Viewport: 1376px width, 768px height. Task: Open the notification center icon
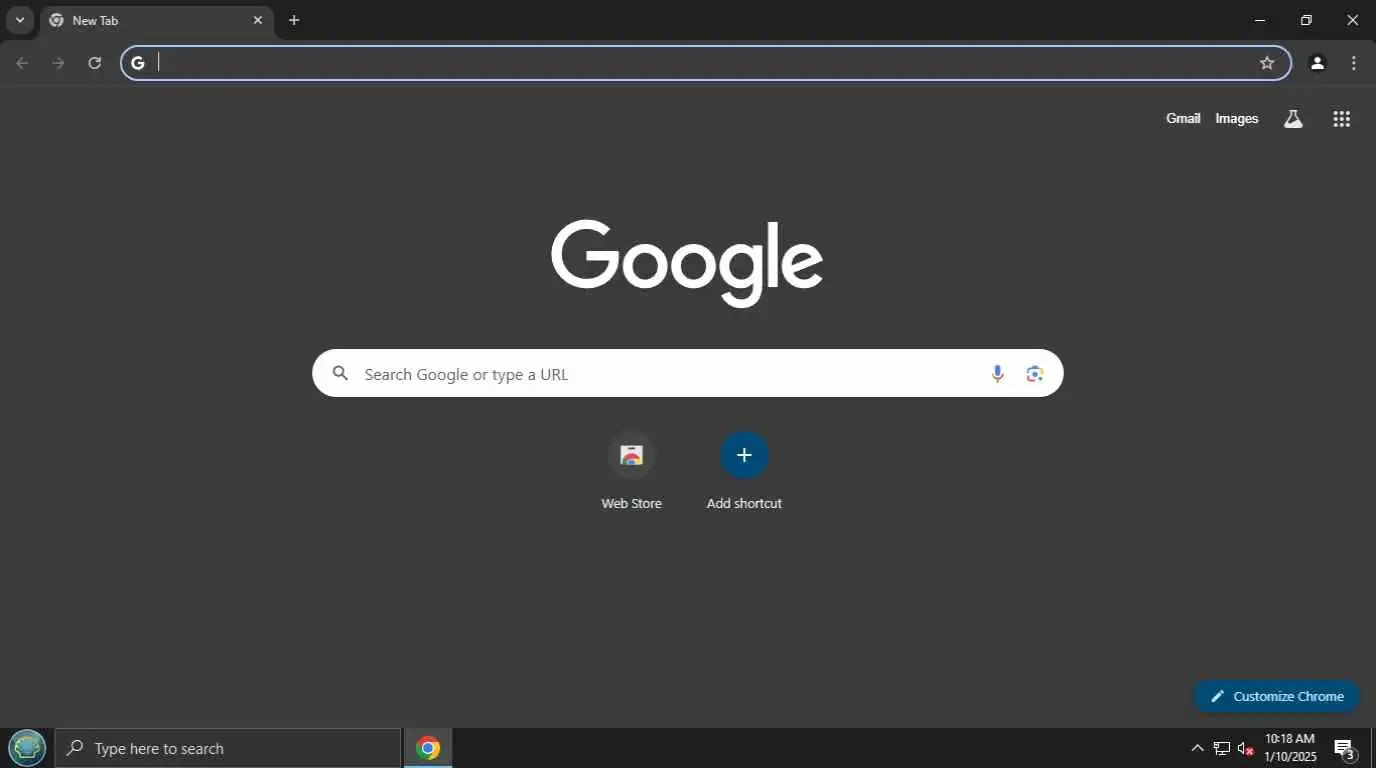(x=1345, y=749)
